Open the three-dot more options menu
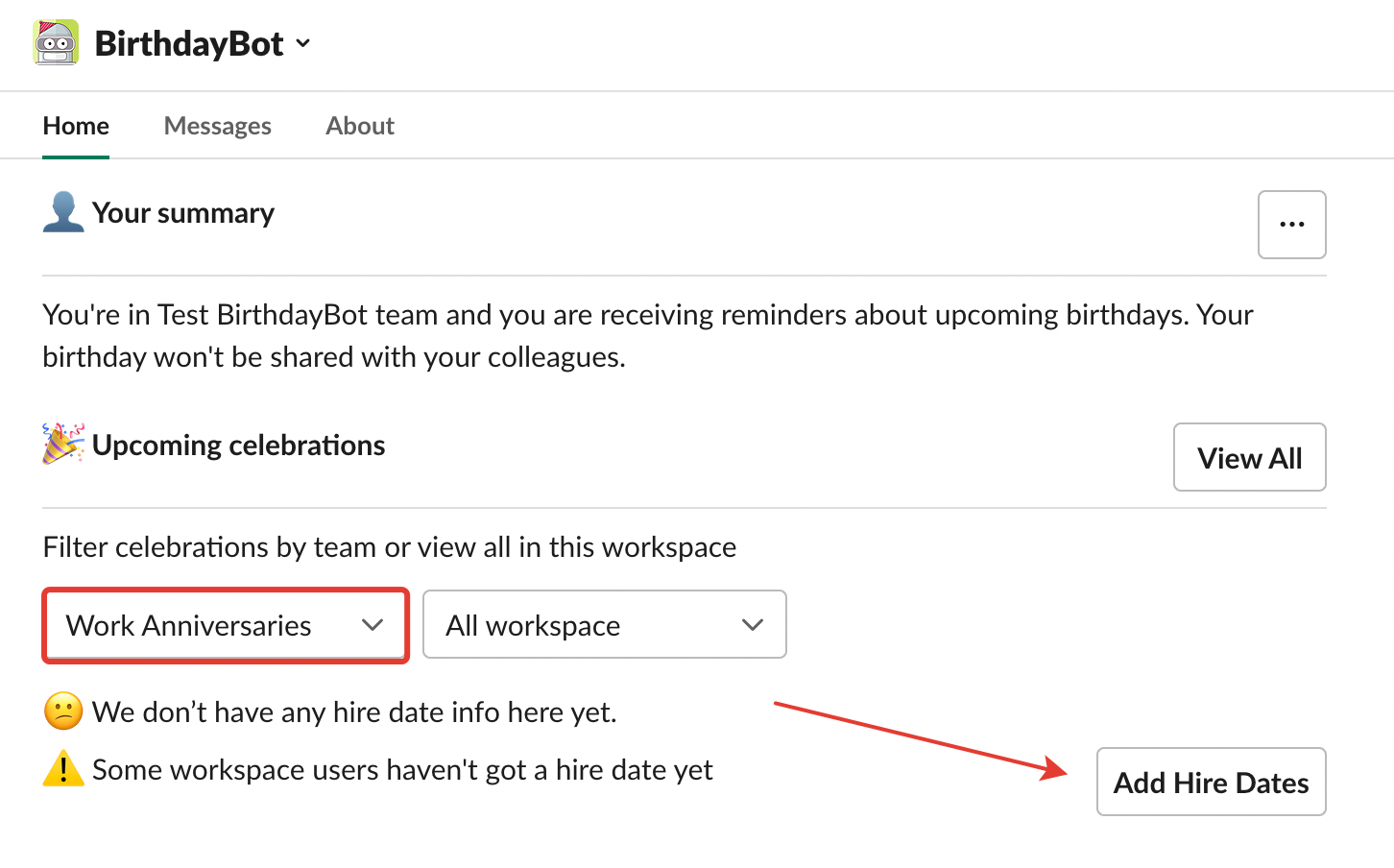Image resolution: width=1394 pixels, height=868 pixels. [x=1291, y=225]
